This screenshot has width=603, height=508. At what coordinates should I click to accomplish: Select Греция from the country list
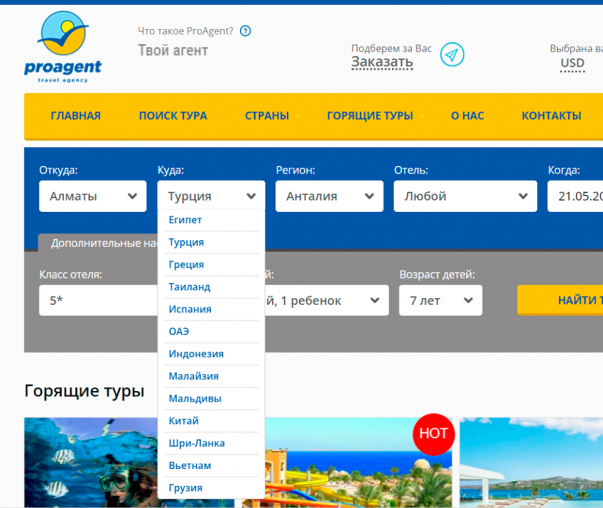click(211, 265)
